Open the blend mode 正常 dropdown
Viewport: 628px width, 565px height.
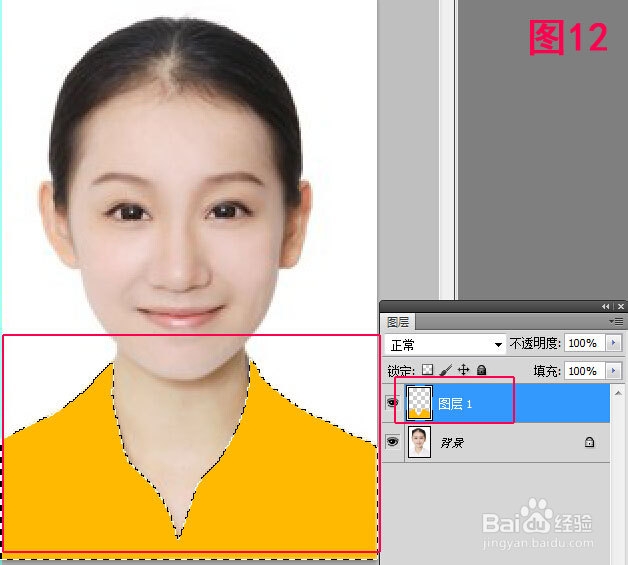pyautogui.click(x=445, y=344)
